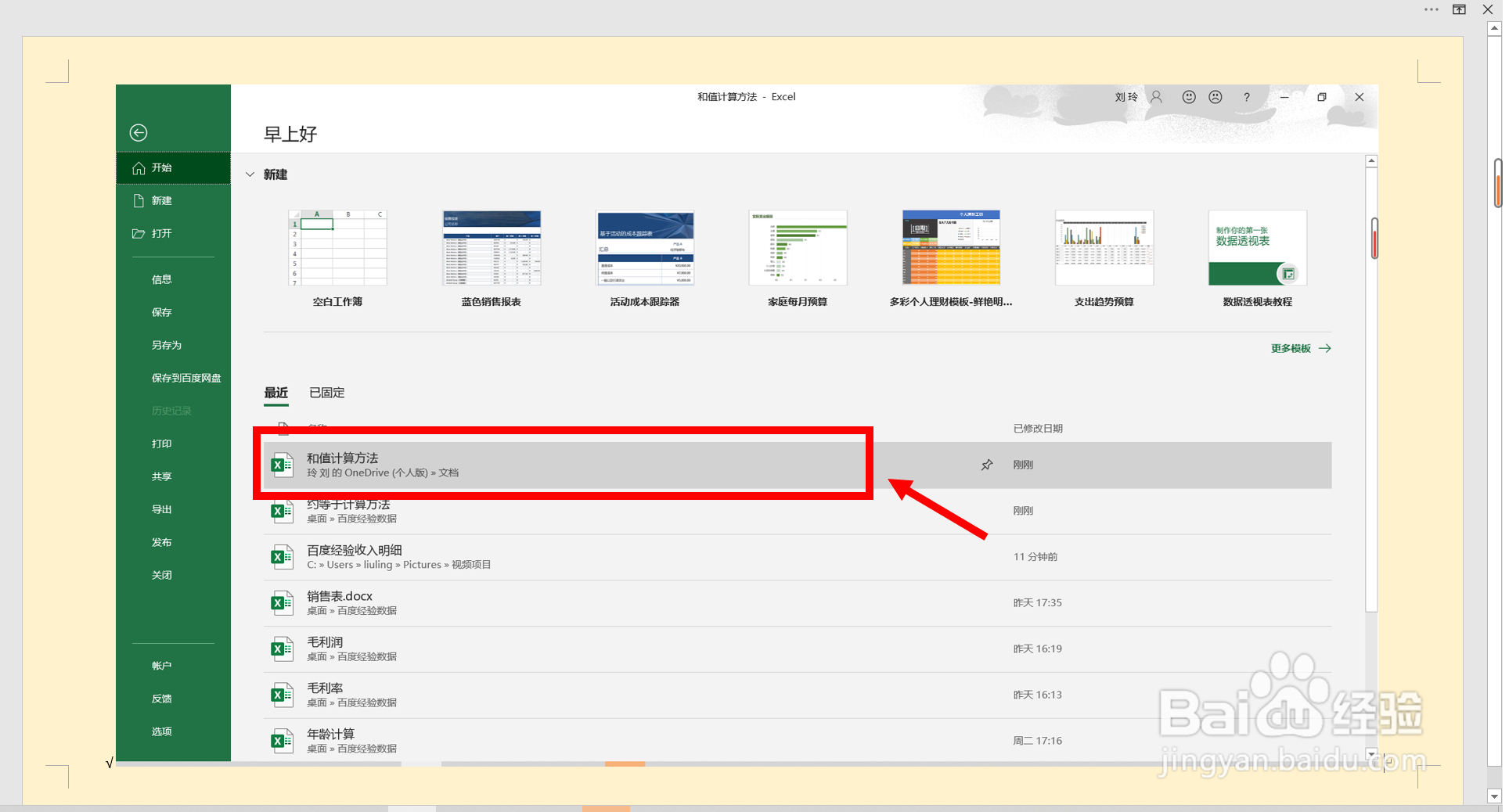Open recent file 和值计算方法

click(798, 465)
